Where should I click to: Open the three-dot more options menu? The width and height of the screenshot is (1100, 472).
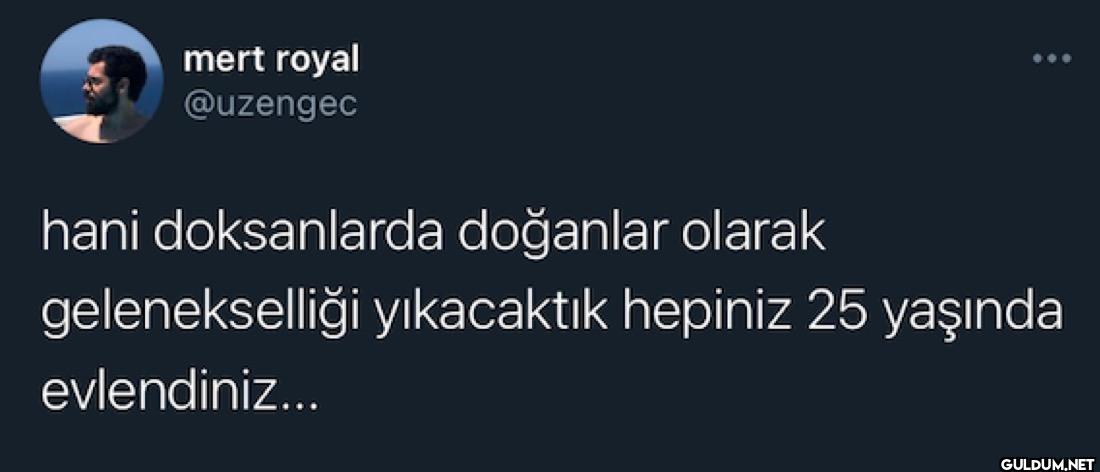click(1052, 59)
